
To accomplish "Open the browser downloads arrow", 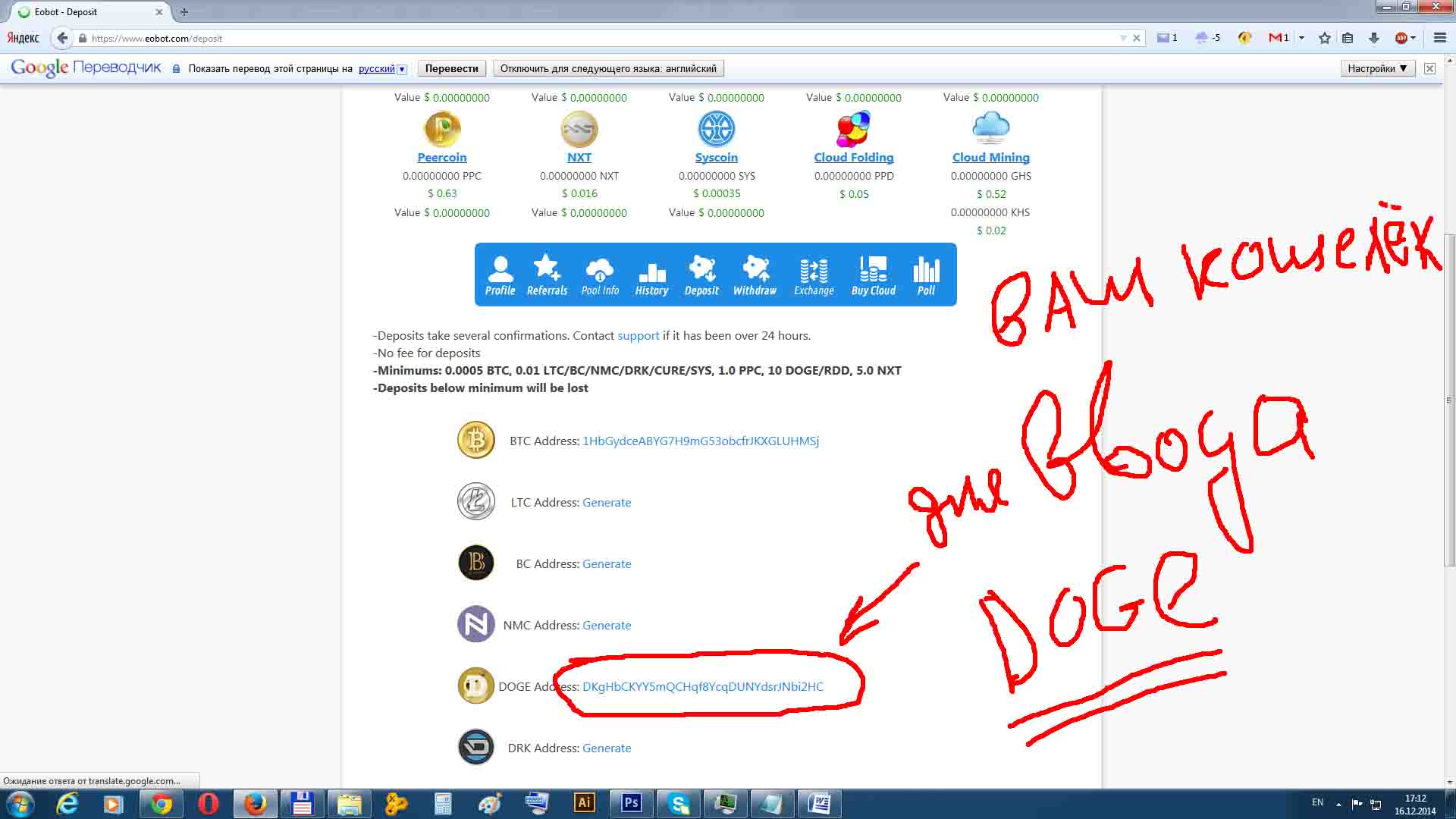I will pyautogui.click(x=1373, y=38).
